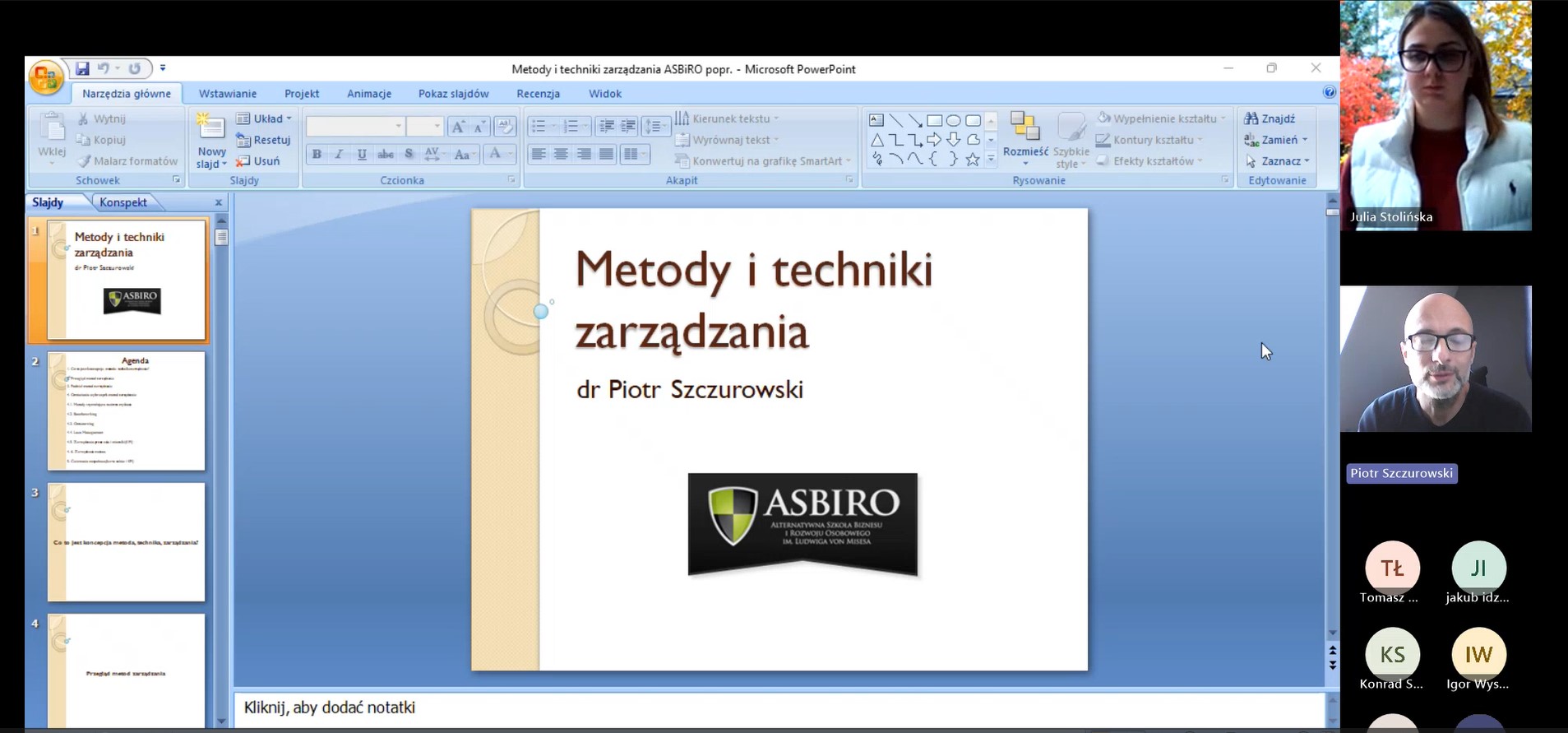The height and width of the screenshot is (733, 1568).
Task: Click the Znajdź binoculars button
Action: pyautogui.click(x=1270, y=118)
